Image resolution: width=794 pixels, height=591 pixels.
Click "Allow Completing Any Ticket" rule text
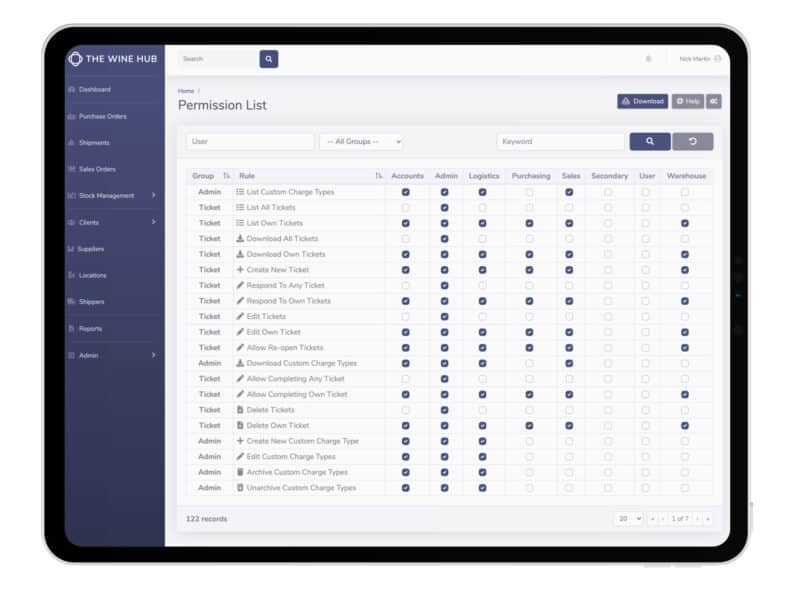[295, 379]
